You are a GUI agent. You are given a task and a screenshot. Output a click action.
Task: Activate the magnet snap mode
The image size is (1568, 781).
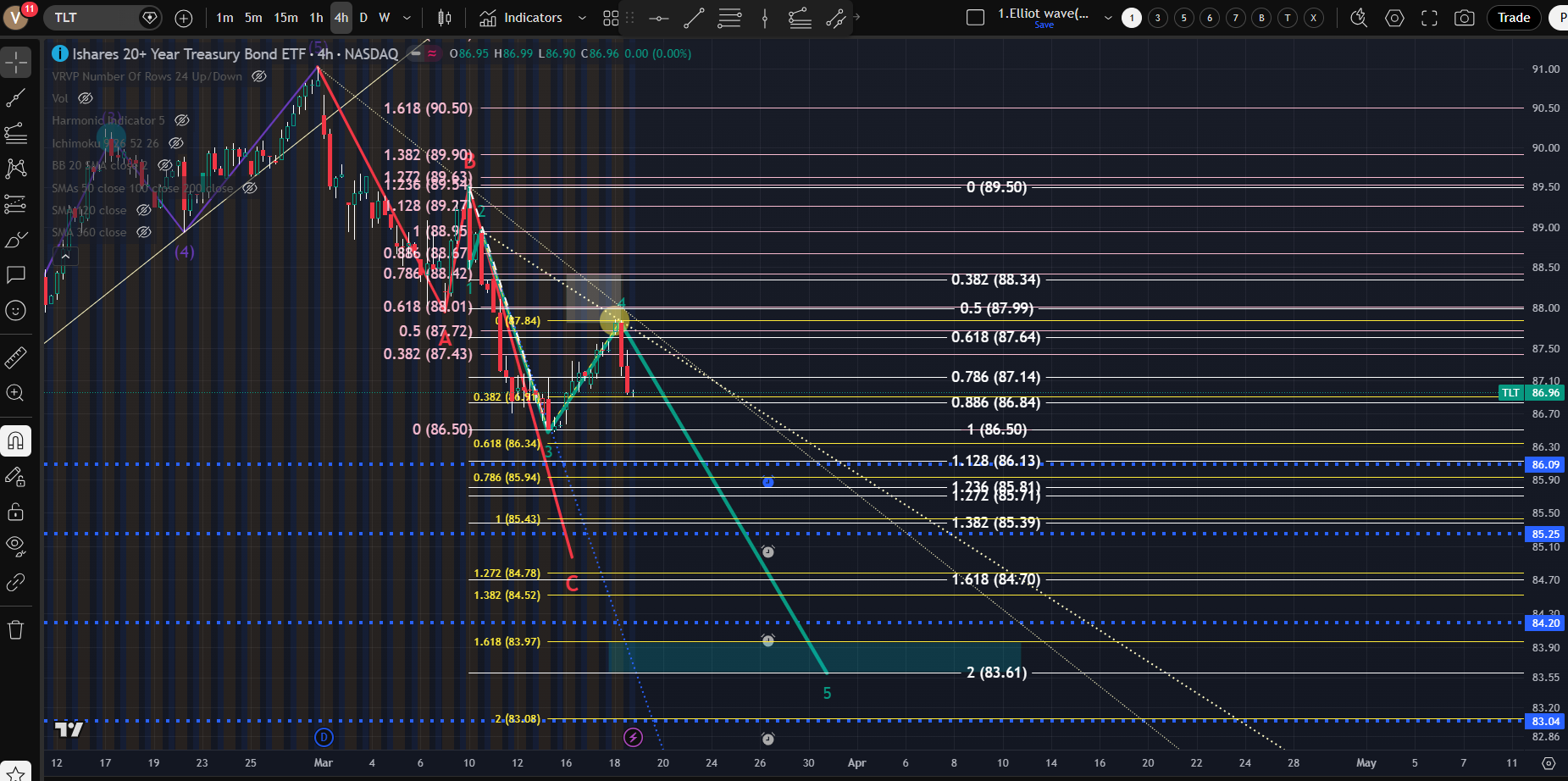coord(16,440)
